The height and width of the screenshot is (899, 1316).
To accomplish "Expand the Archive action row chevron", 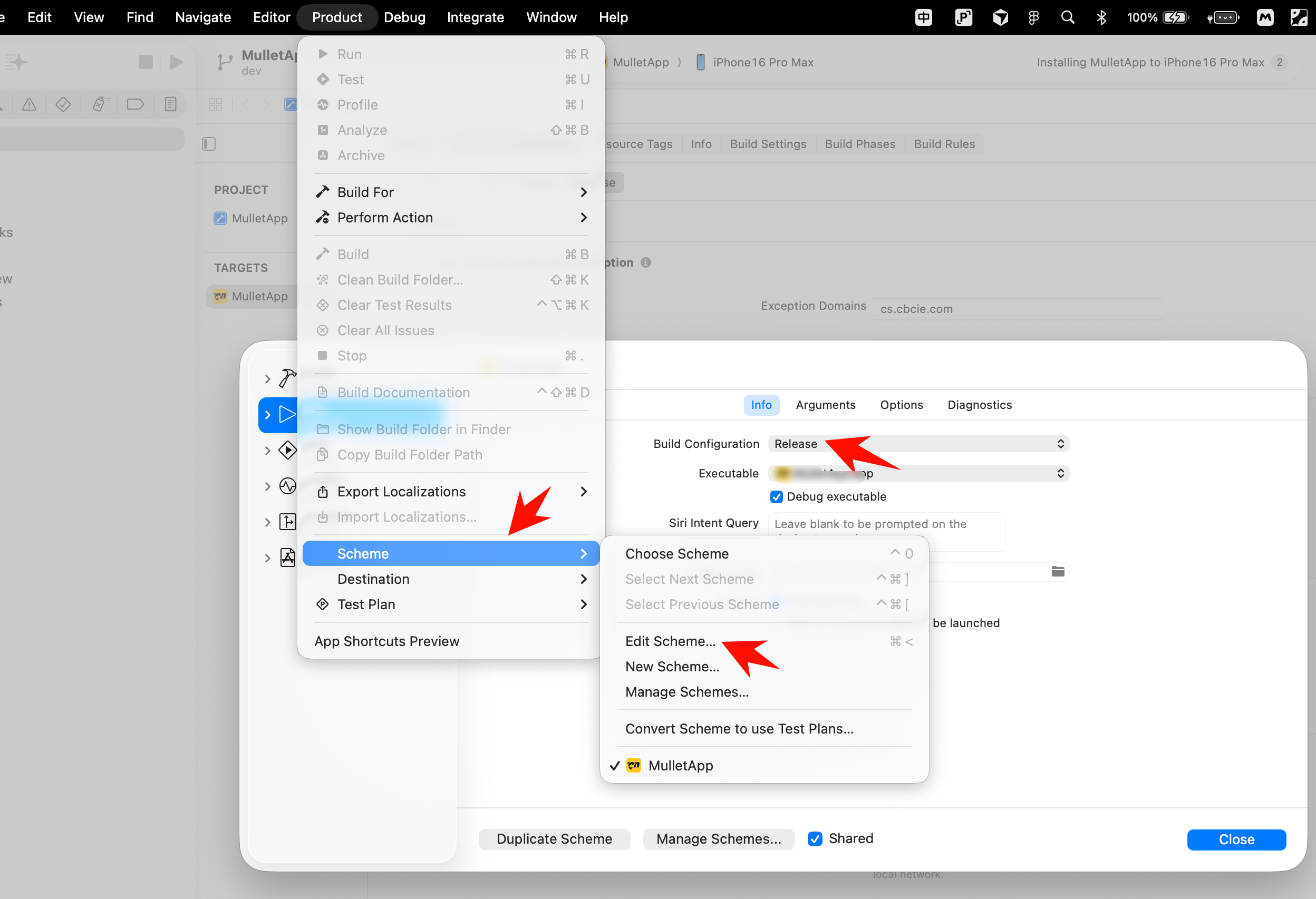I will coord(268,558).
